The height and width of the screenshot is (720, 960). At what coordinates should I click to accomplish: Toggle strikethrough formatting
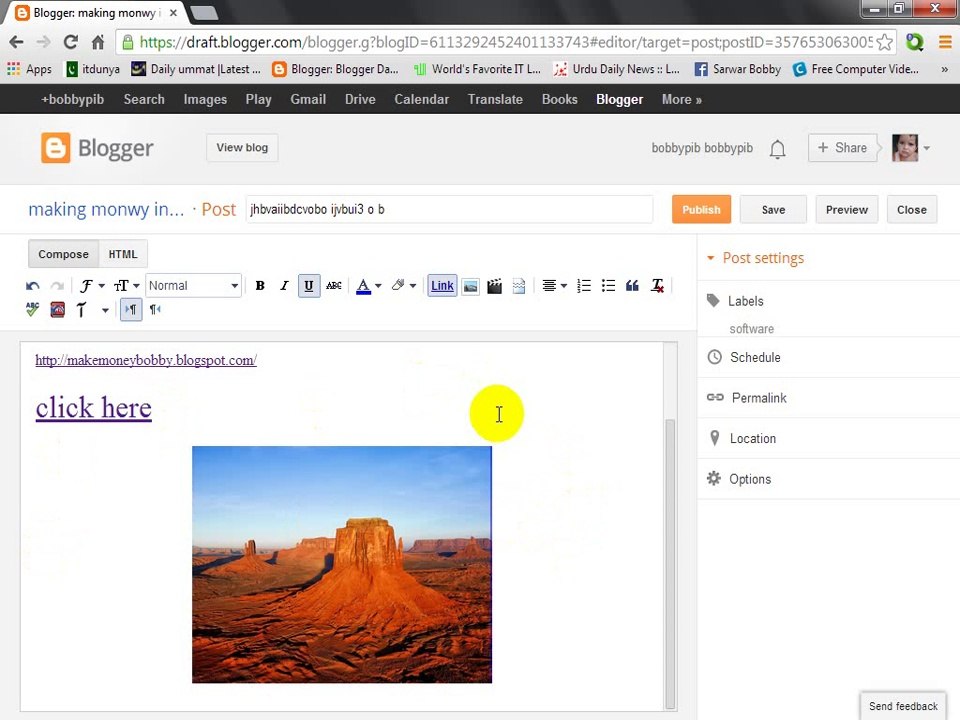pos(334,286)
